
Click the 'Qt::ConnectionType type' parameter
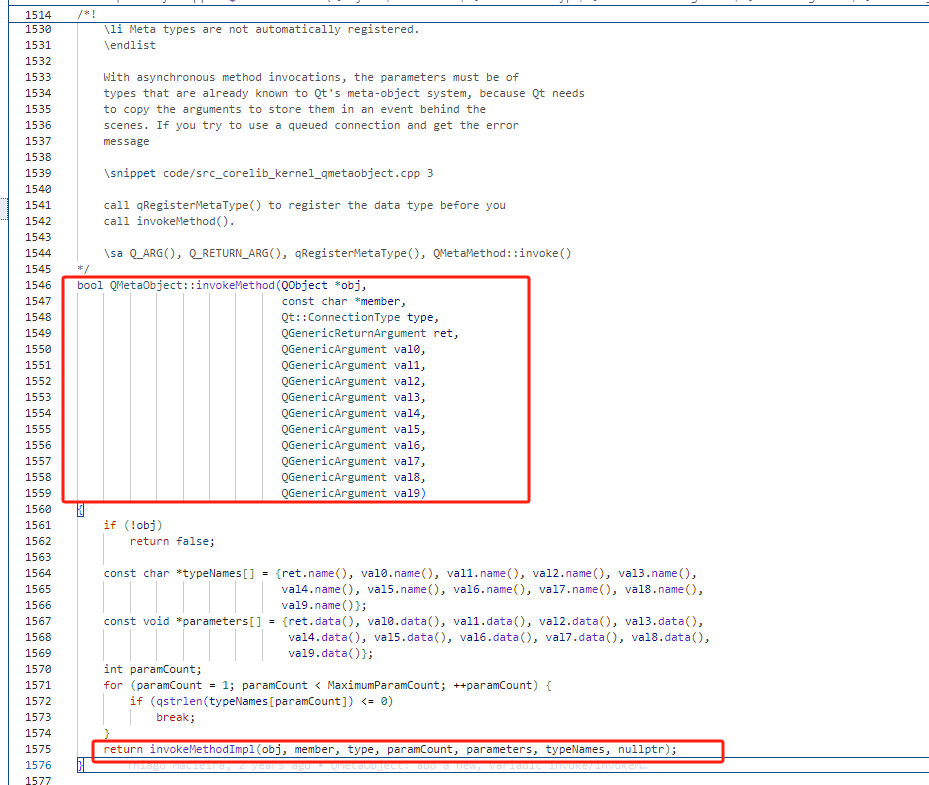357,317
